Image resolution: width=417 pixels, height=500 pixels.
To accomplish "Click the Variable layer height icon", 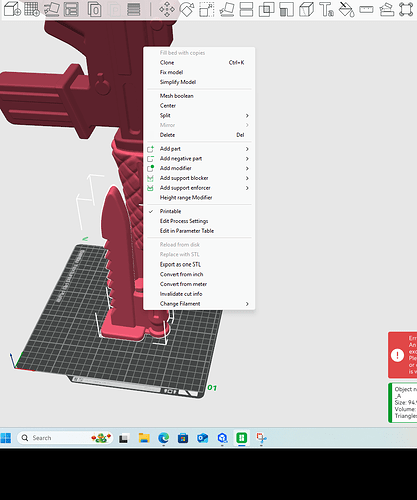I will point(134,9).
